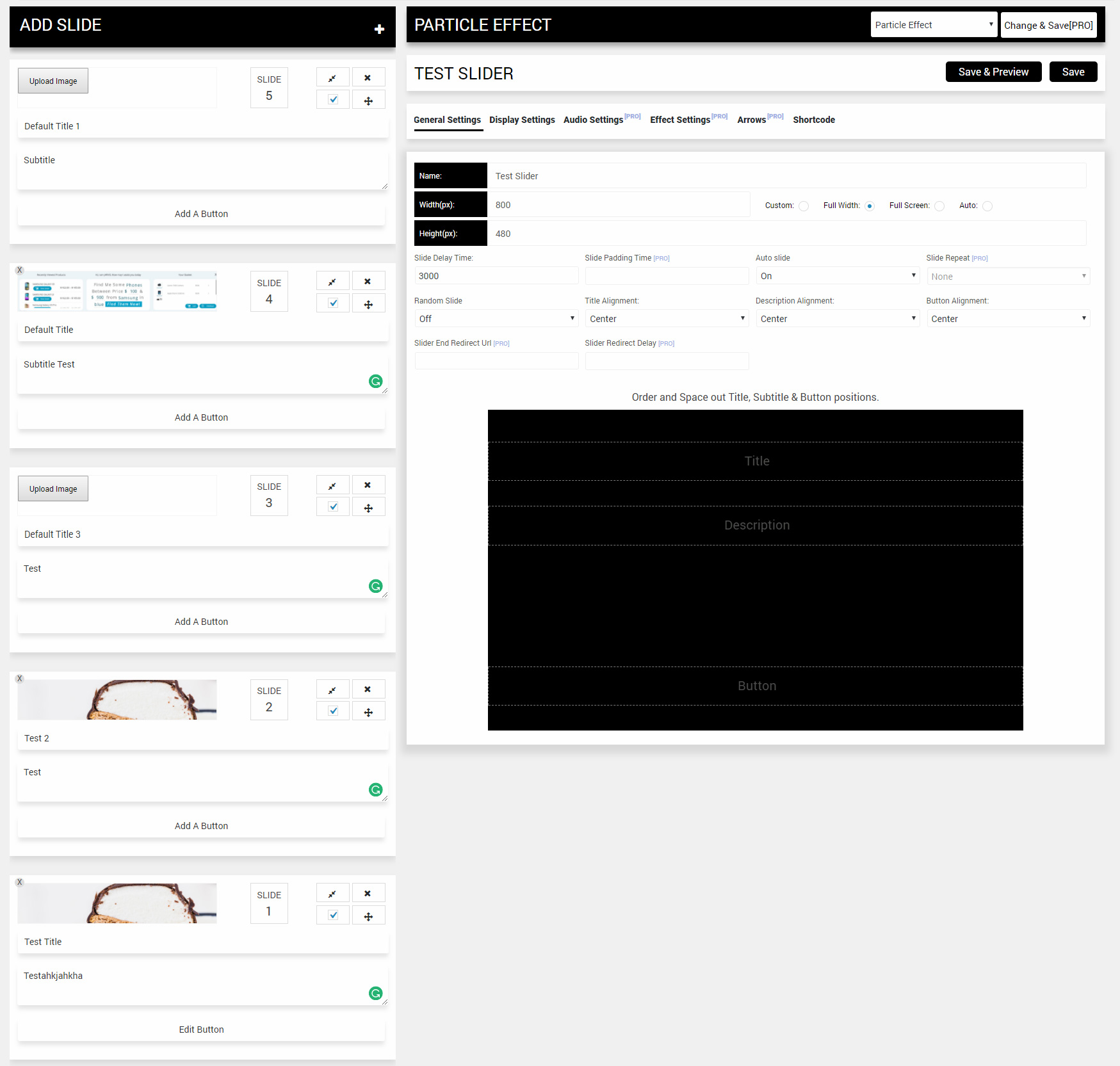Click the Slide Delay Time input field
This screenshot has height=1066, width=1120.
(496, 276)
